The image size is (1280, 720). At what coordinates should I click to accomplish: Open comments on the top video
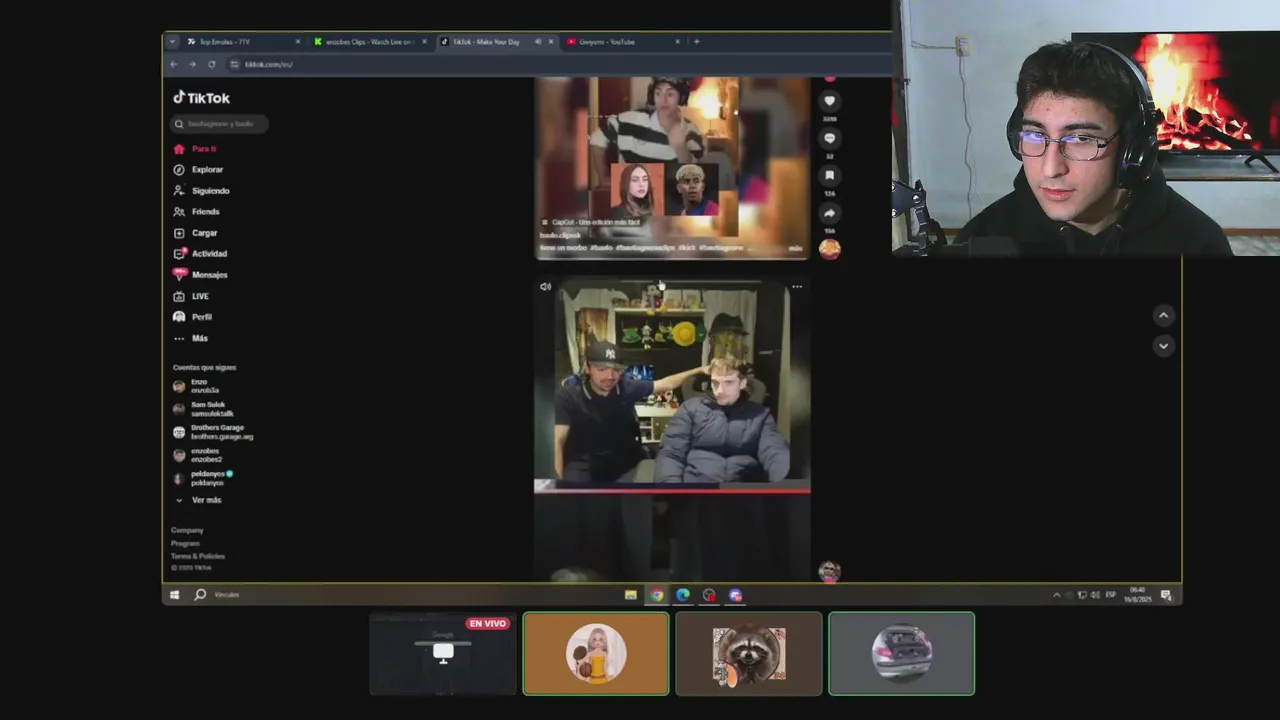coord(829,138)
